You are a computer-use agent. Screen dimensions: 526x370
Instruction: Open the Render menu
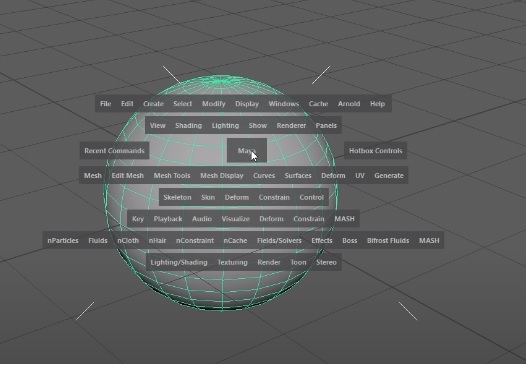269,262
